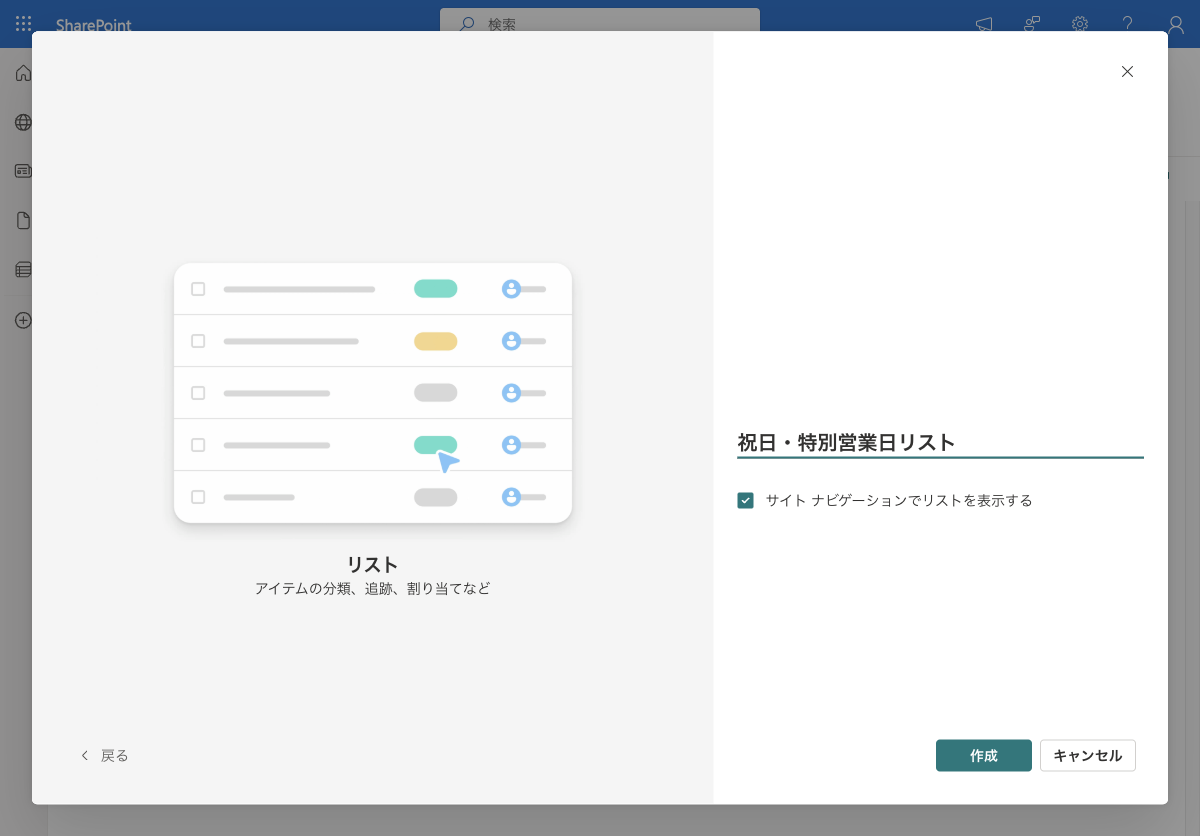Uncheck サイト ナビゲーションでリストを表示する checkbox
1200x836 pixels.
[x=745, y=500]
